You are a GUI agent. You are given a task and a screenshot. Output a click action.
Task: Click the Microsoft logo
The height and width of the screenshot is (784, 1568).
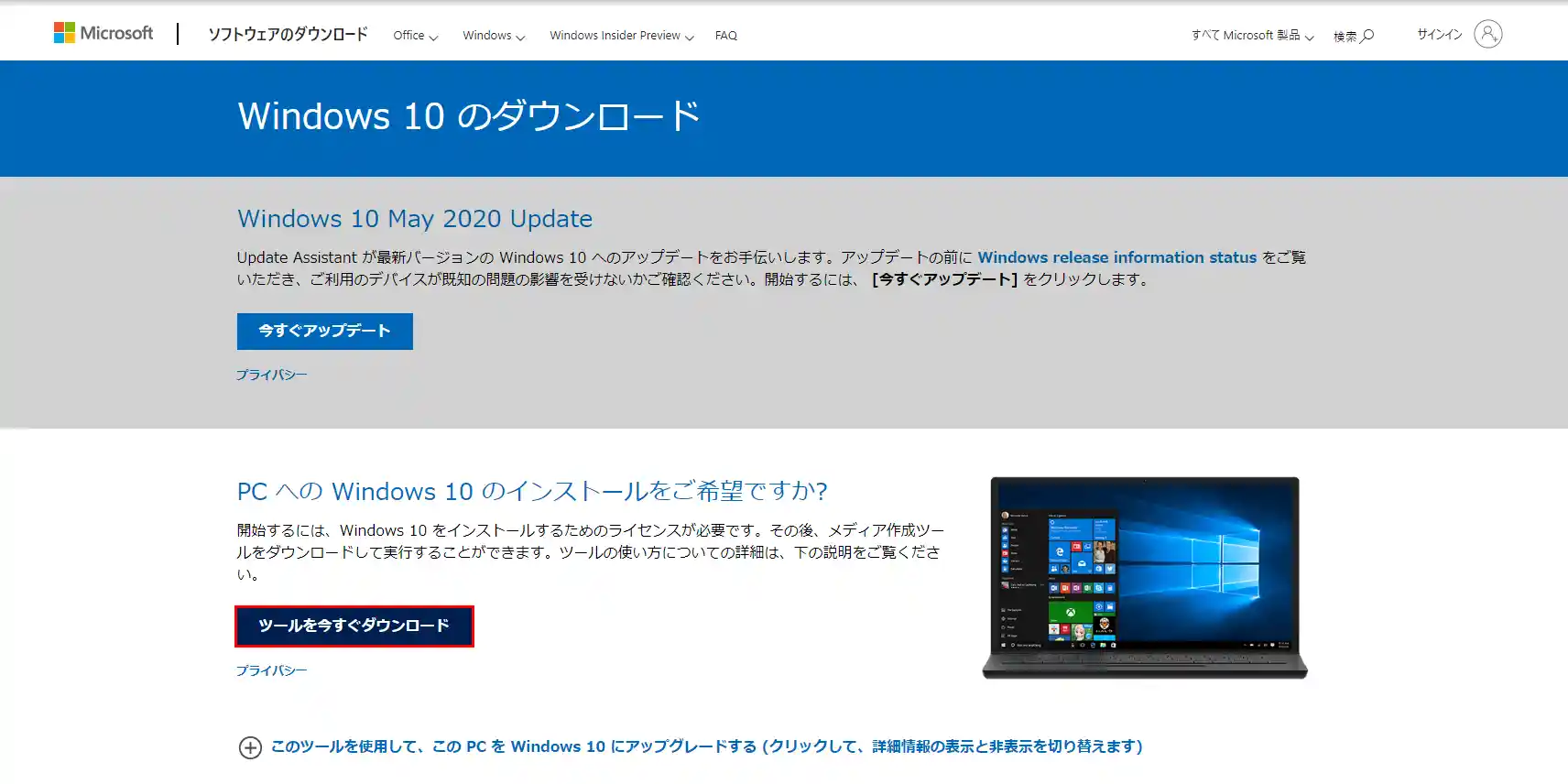coord(103,33)
